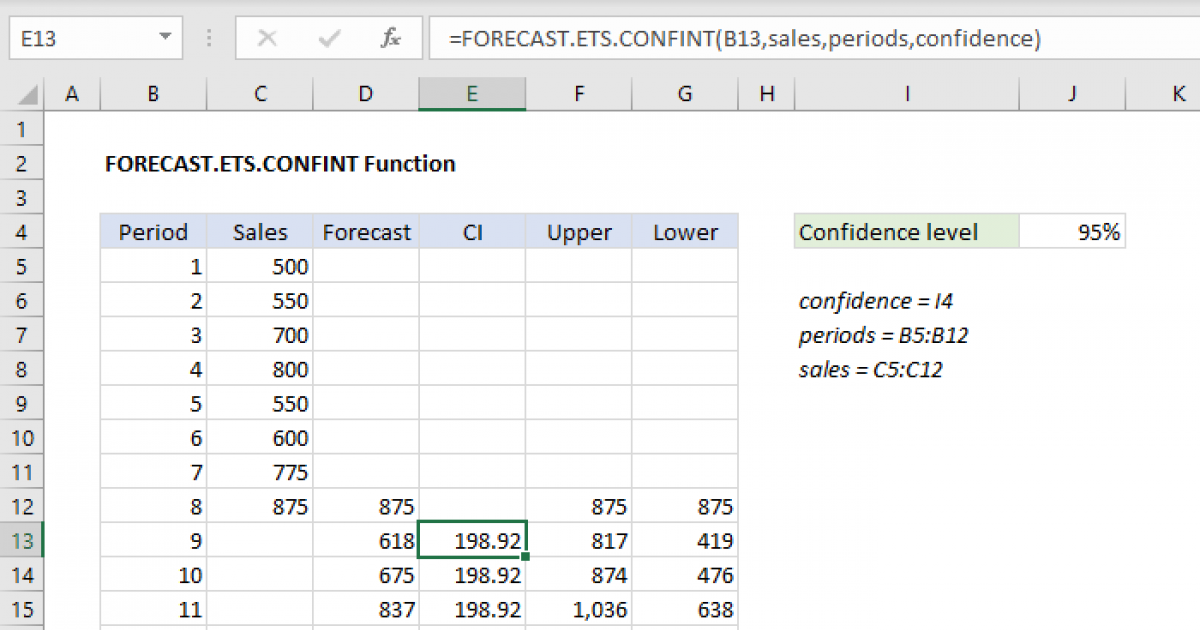
Task: Click the CI value 198.92 in row 13
Action: [x=472, y=540]
